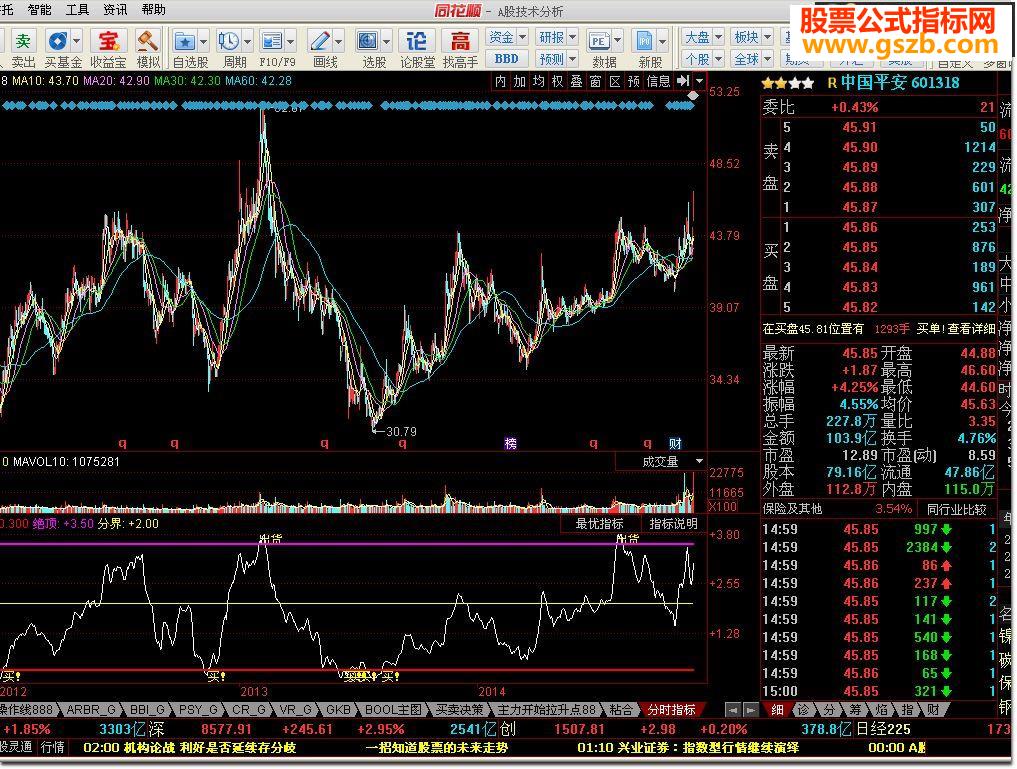Toggle 预 forecast option

634,81
